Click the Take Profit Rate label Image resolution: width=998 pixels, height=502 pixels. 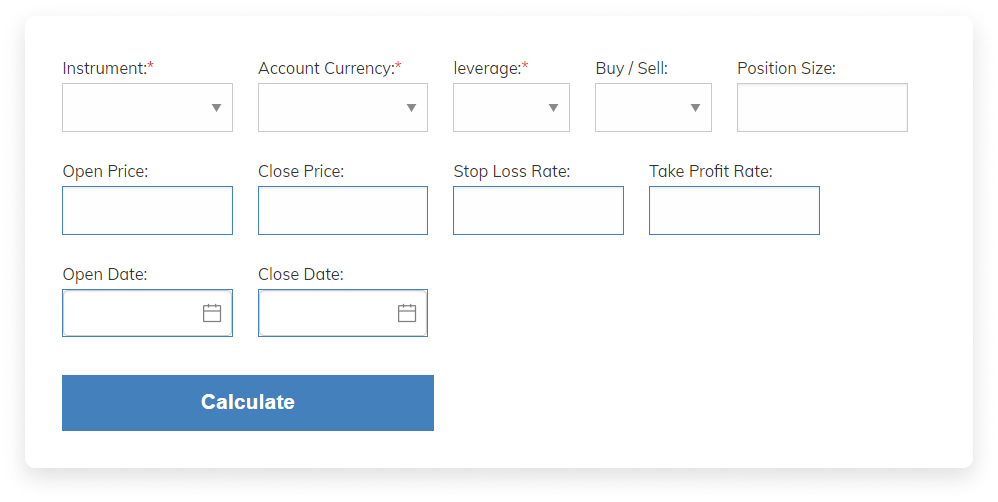tap(711, 171)
